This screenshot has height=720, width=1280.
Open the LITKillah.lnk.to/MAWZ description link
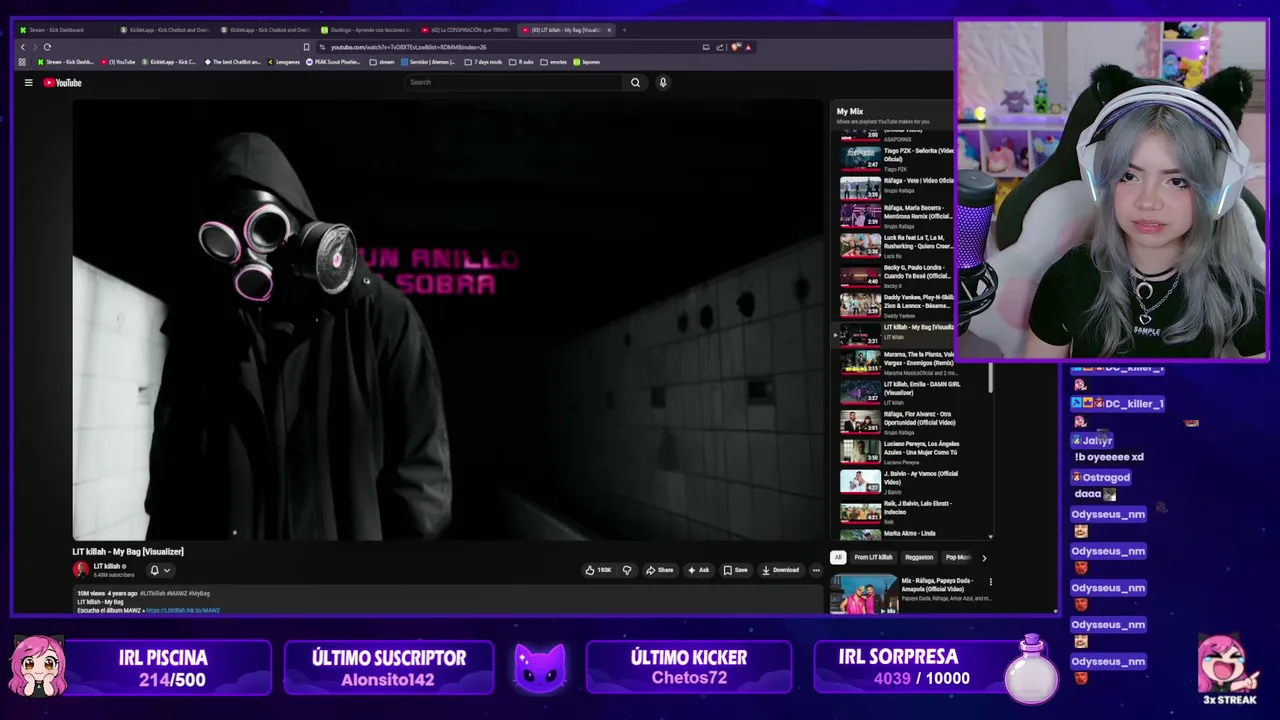coord(183,610)
